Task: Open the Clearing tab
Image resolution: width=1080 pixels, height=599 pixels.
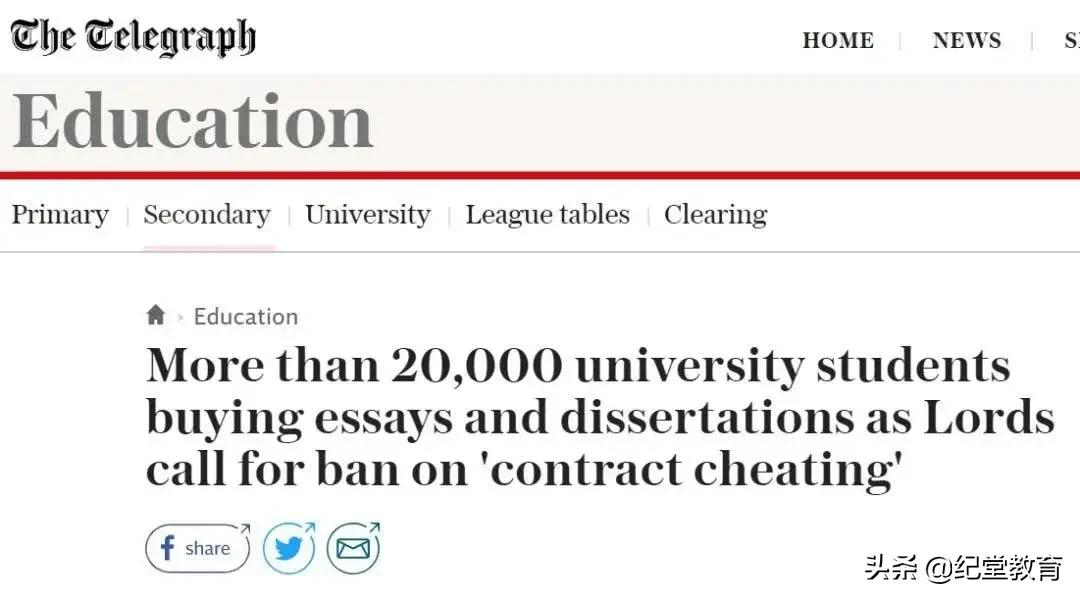Action: pos(715,215)
